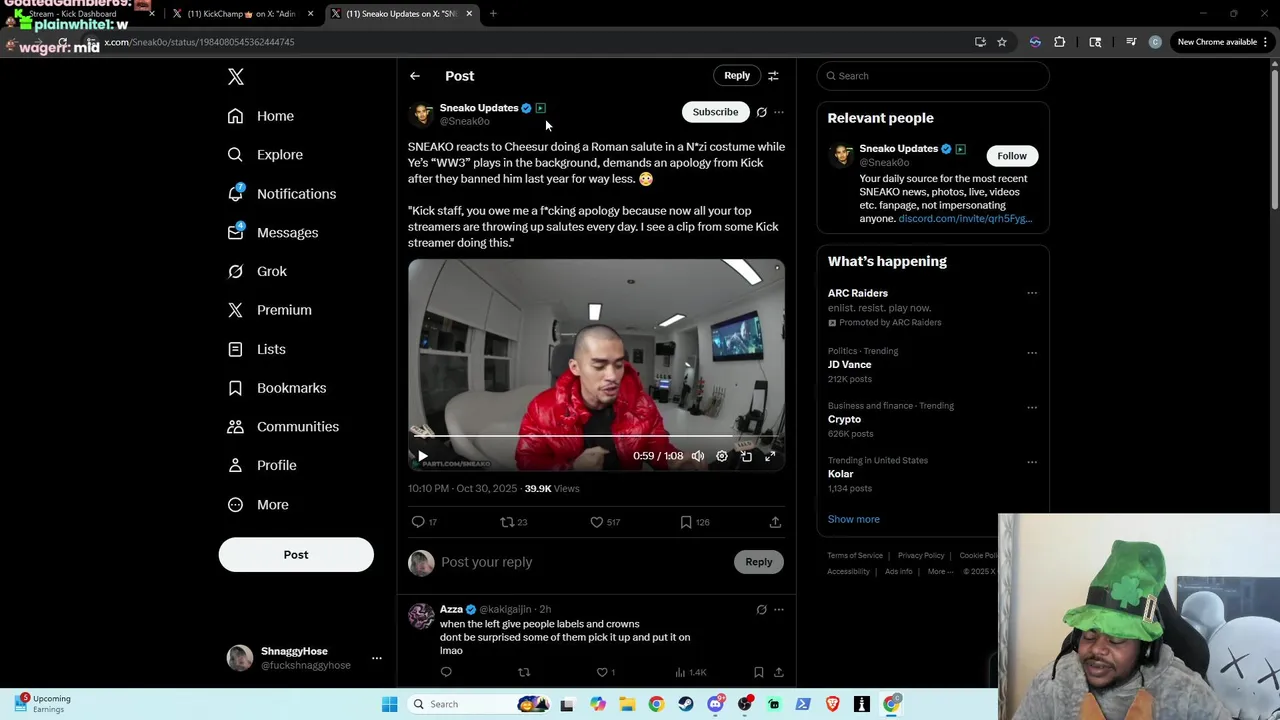Repost Azza's reply
1280x720 pixels.
coord(524,673)
